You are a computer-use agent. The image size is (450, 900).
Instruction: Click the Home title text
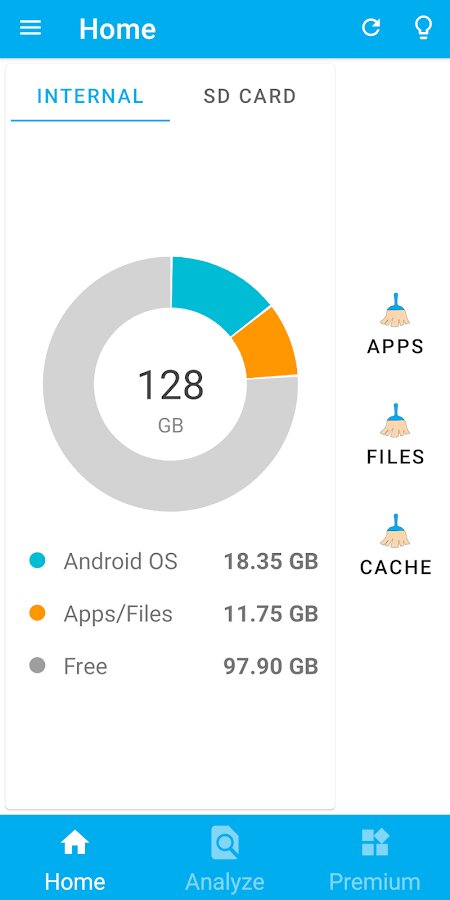(x=117, y=29)
